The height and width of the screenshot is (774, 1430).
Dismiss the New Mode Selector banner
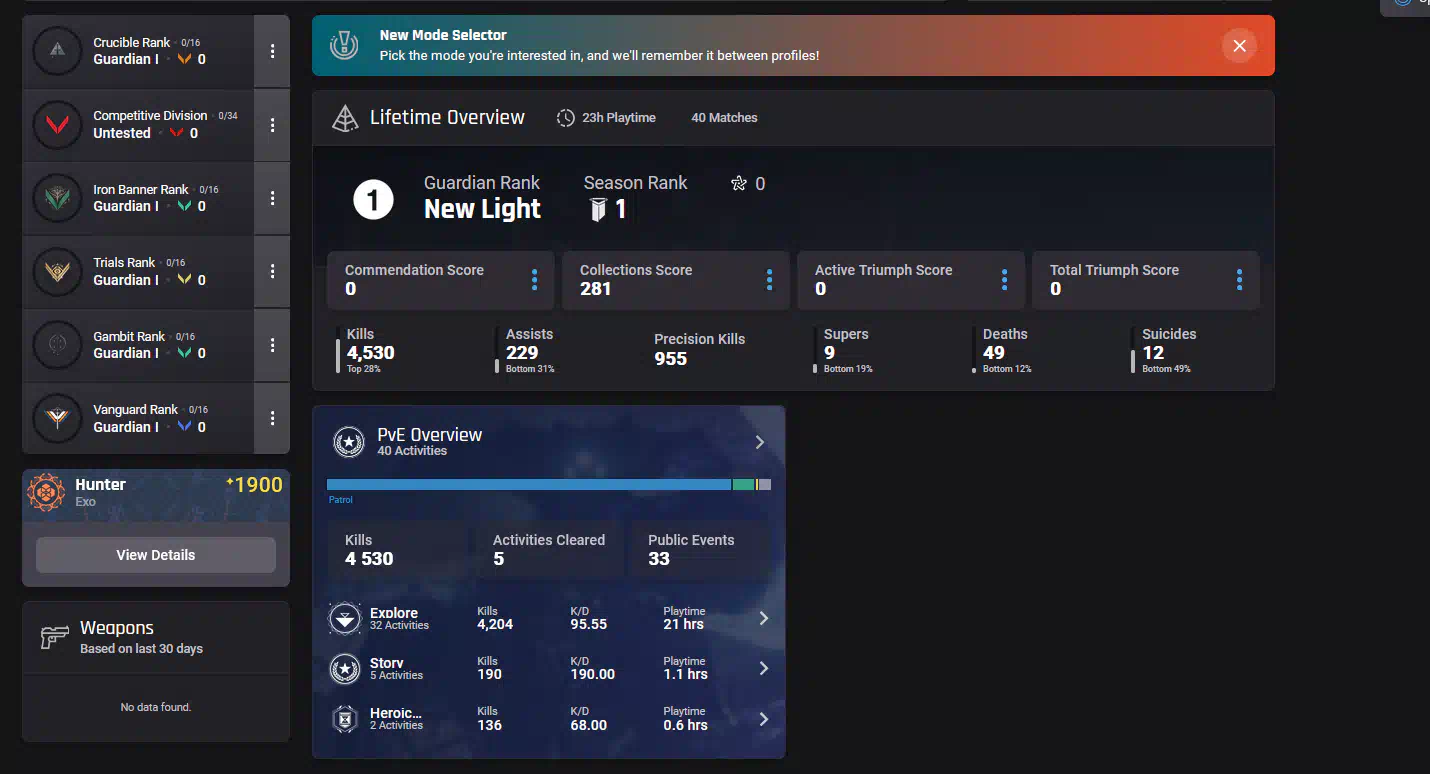(x=1239, y=46)
